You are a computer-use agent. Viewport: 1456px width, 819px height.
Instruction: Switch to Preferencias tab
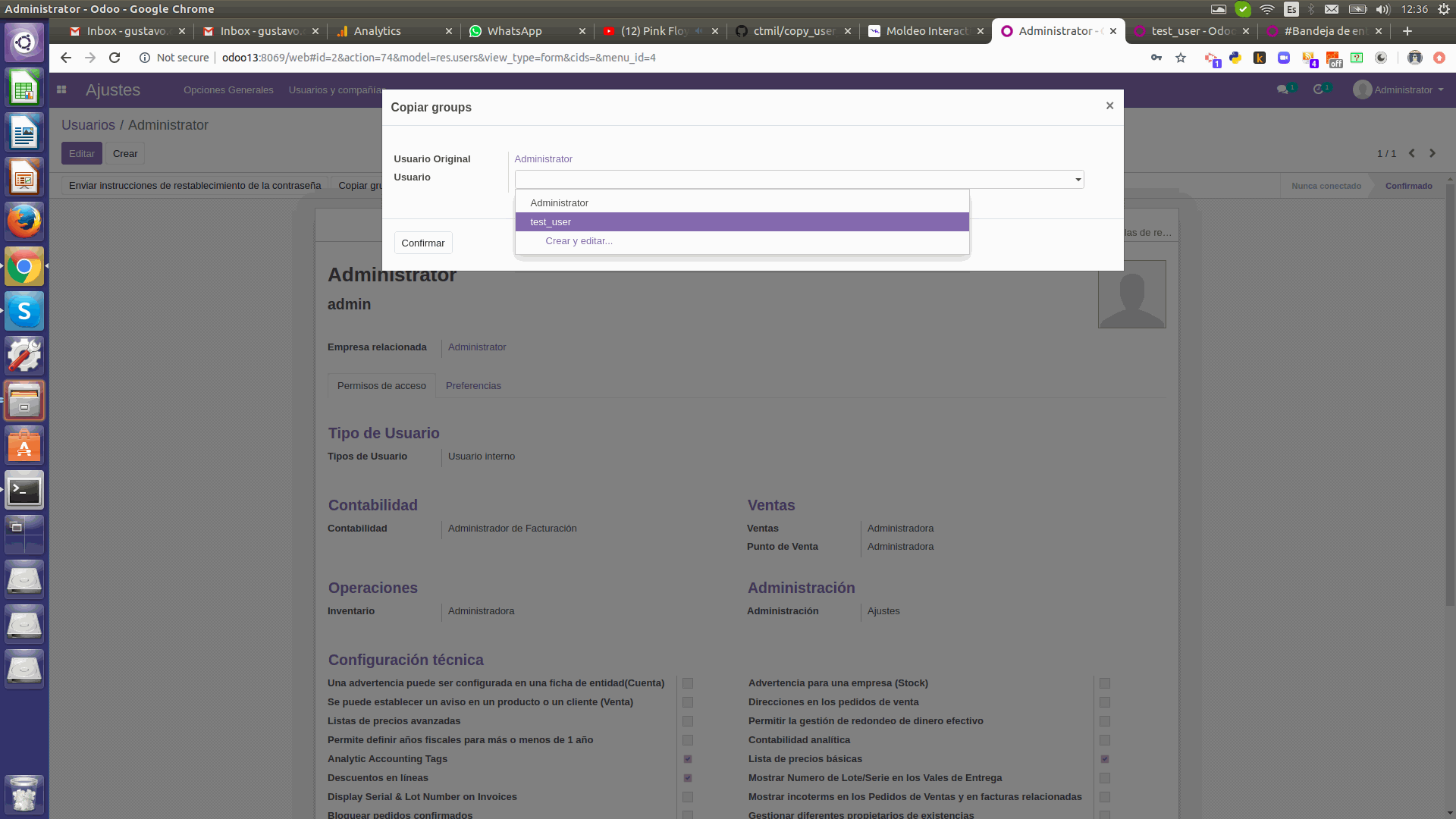pyautogui.click(x=473, y=386)
